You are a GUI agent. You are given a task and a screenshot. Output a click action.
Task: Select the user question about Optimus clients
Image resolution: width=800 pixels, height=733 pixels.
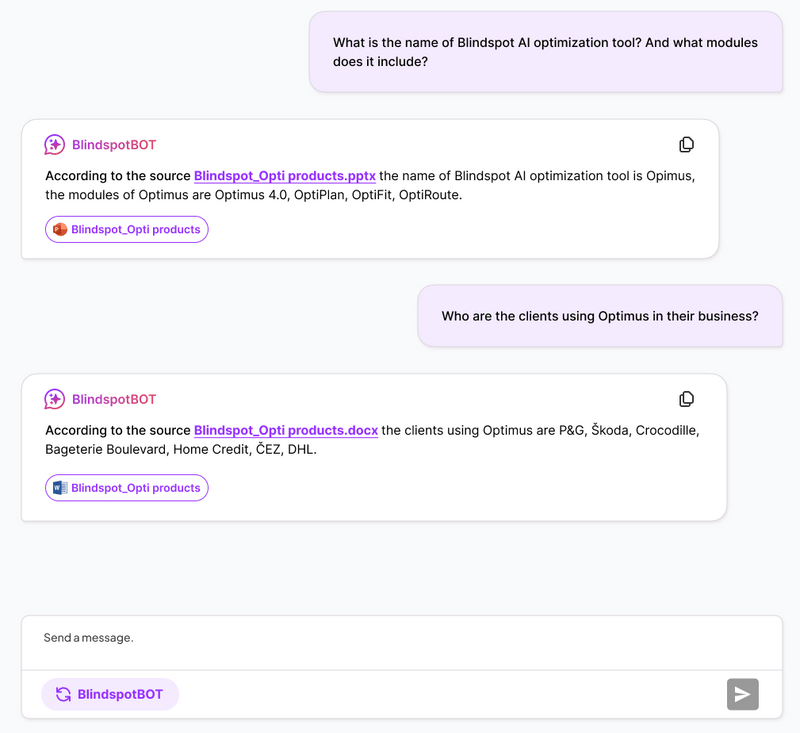pyautogui.click(x=599, y=316)
